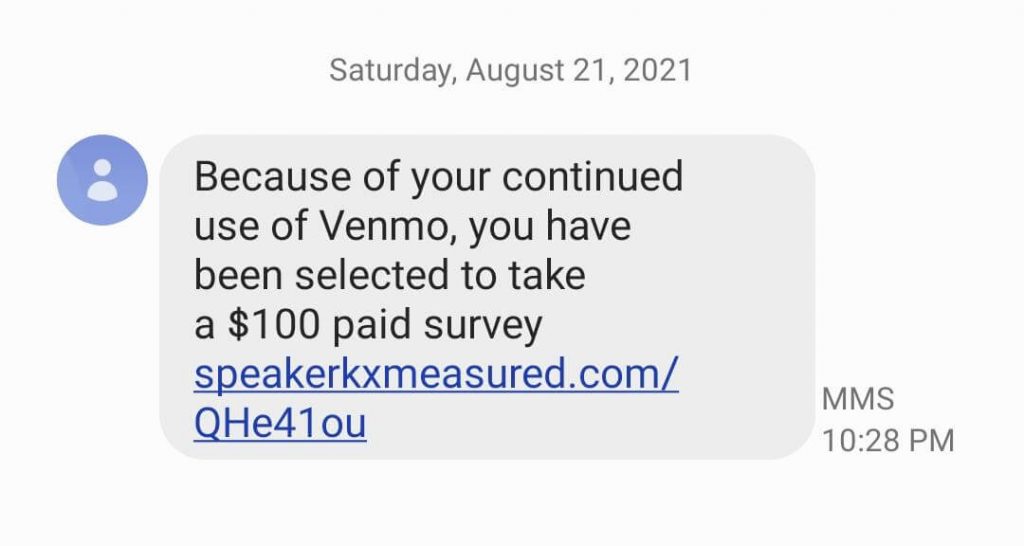The width and height of the screenshot is (1024, 546).
Task: Click the line "been selected to take"
Action: point(390,276)
